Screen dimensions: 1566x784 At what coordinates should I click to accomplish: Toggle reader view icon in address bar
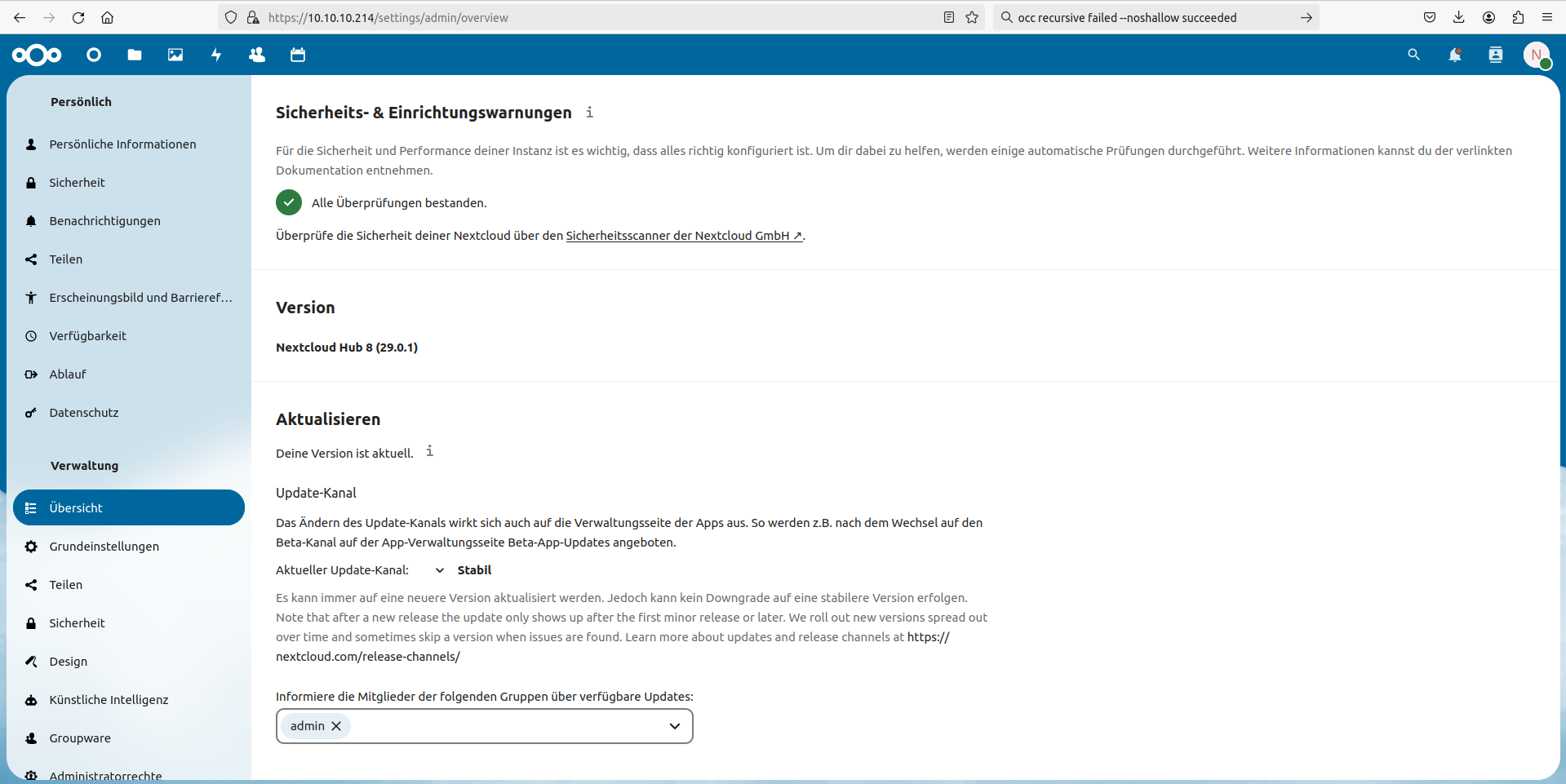coord(949,17)
